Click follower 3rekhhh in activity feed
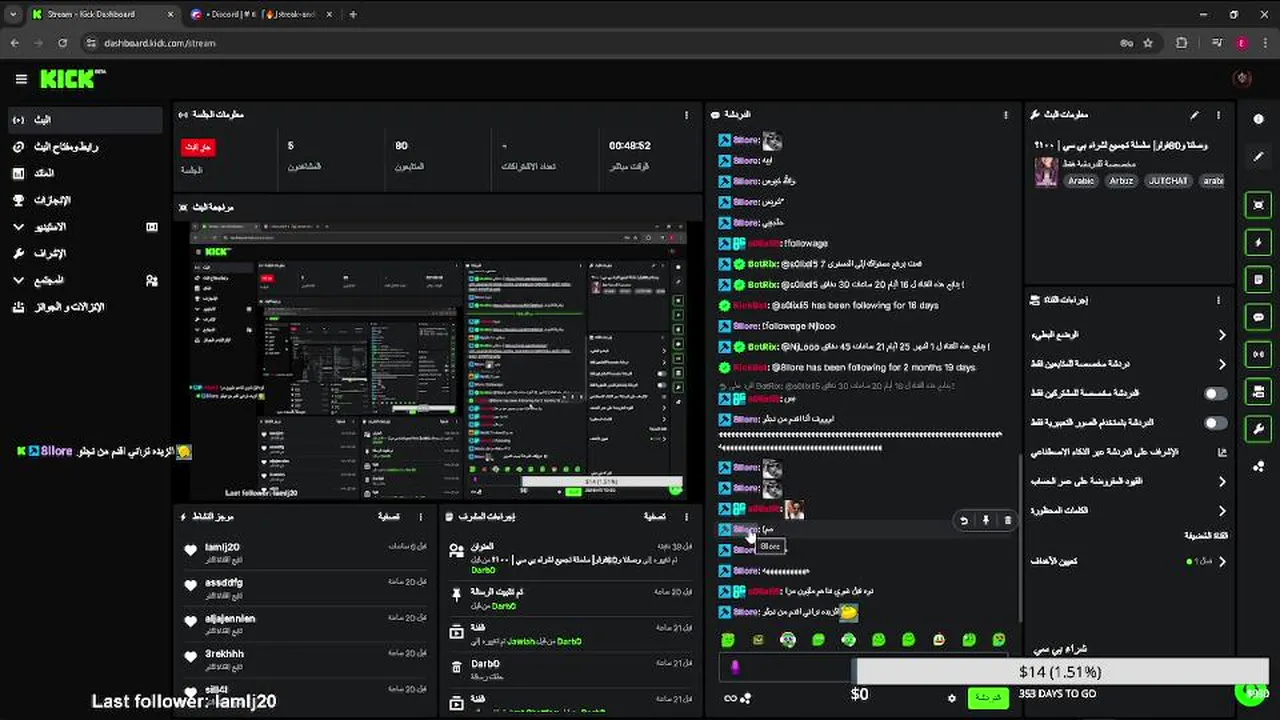The width and height of the screenshot is (1280, 720). [224, 654]
